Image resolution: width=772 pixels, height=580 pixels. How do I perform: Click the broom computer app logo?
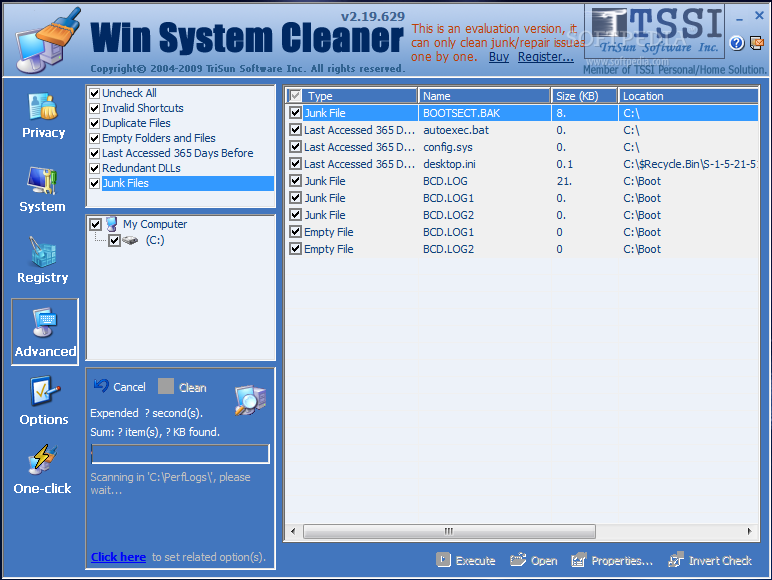click(48, 39)
